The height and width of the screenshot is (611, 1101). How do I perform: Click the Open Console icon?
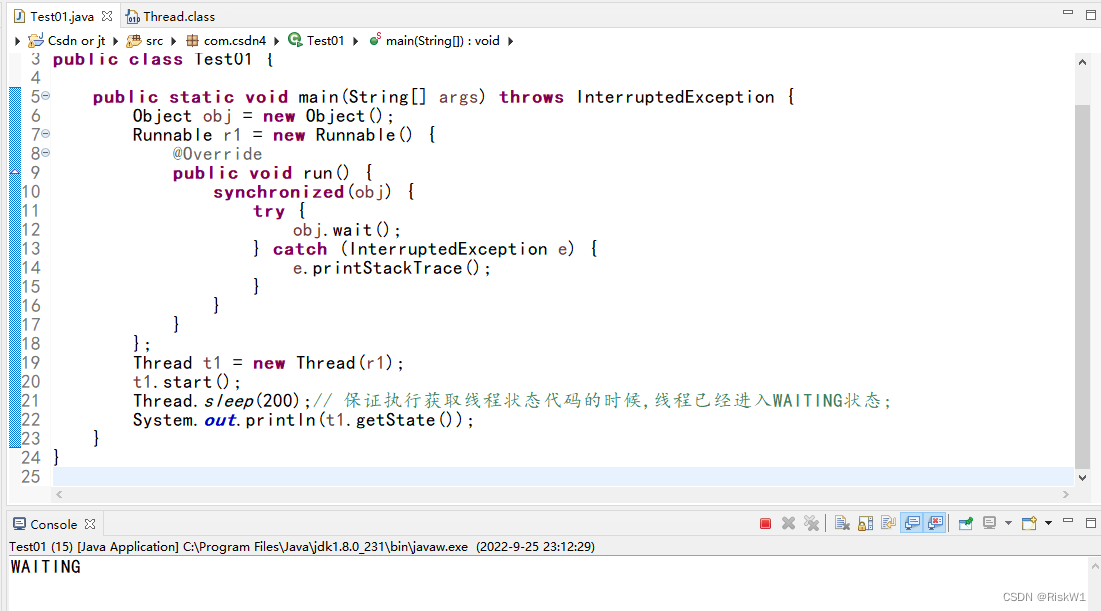point(1029,523)
